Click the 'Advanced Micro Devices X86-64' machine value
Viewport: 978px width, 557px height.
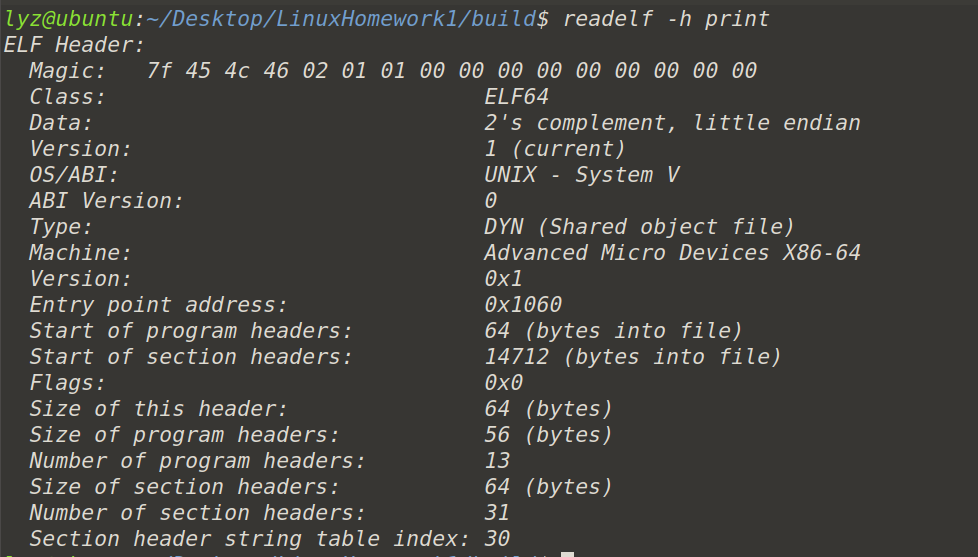(x=672, y=253)
